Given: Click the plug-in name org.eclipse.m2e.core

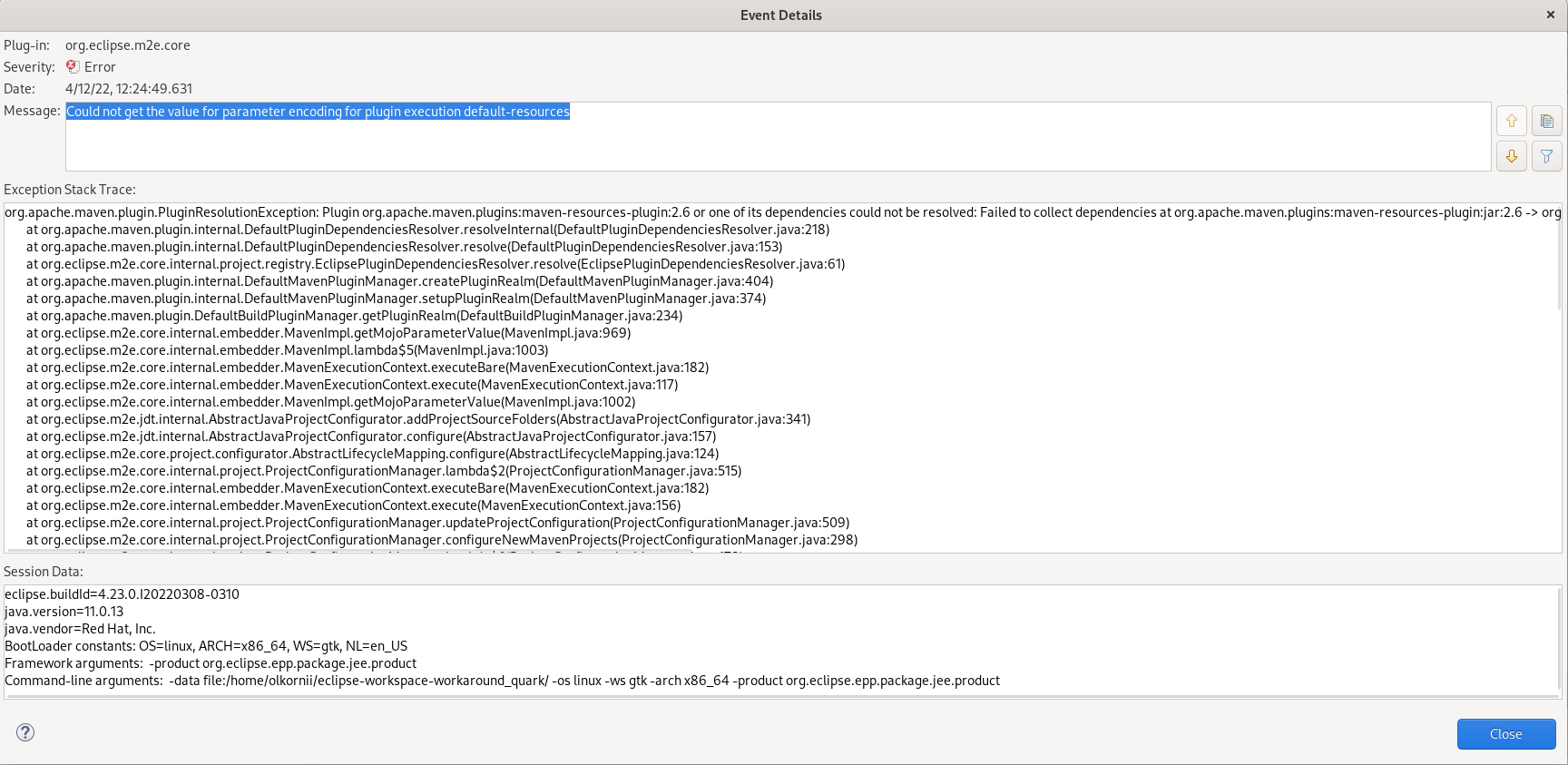Looking at the screenshot, I should pyautogui.click(x=128, y=45).
